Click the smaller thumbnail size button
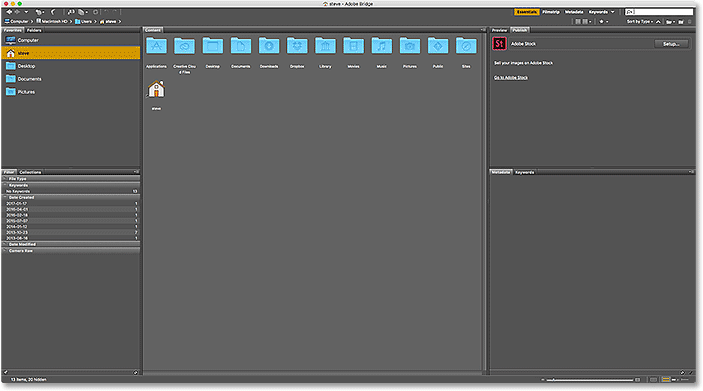The image size is (703, 391). 542,380
